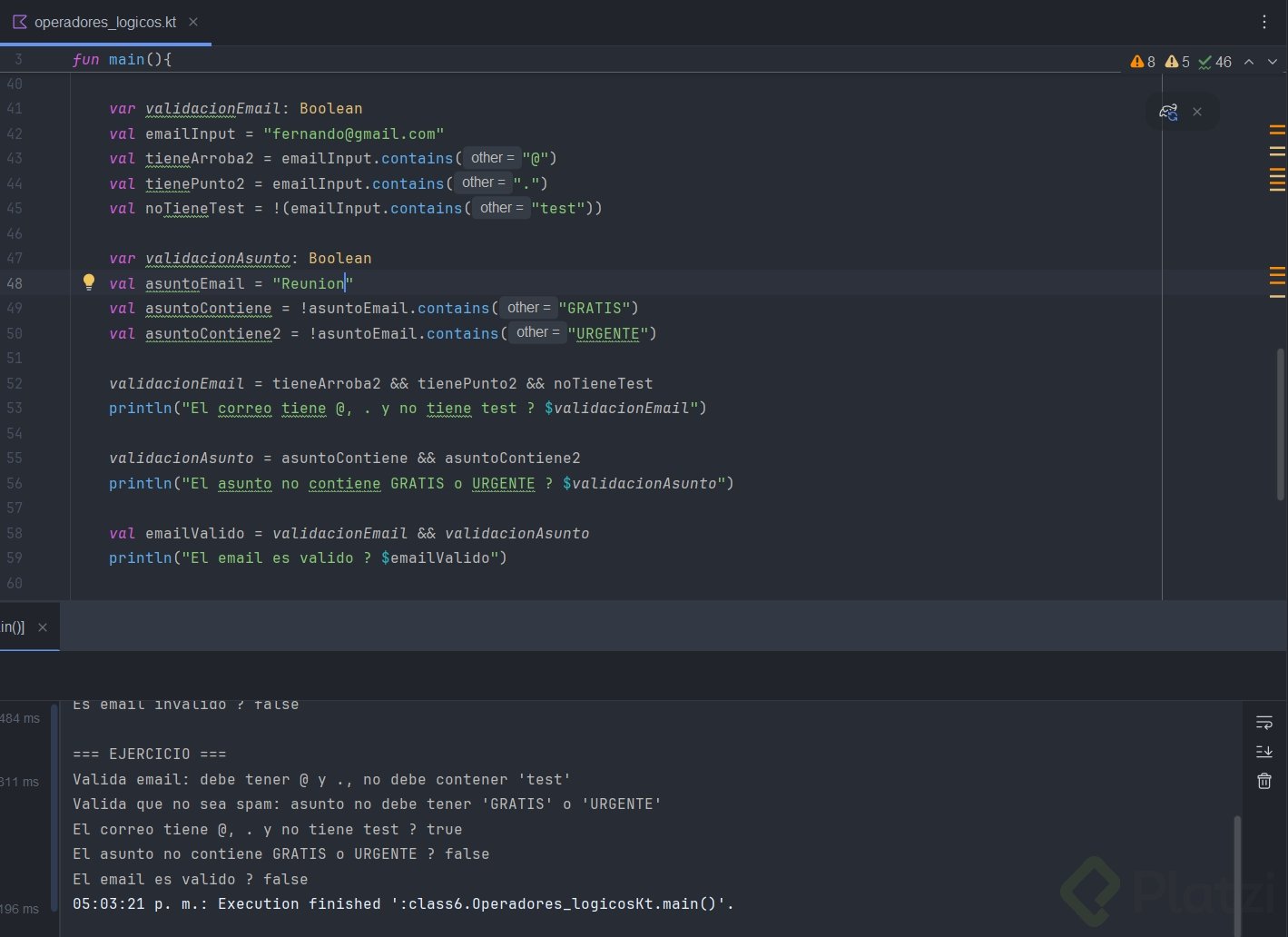The height and width of the screenshot is (937, 1288).
Task: Click line number 52 in the gutter
Action: click(x=14, y=383)
